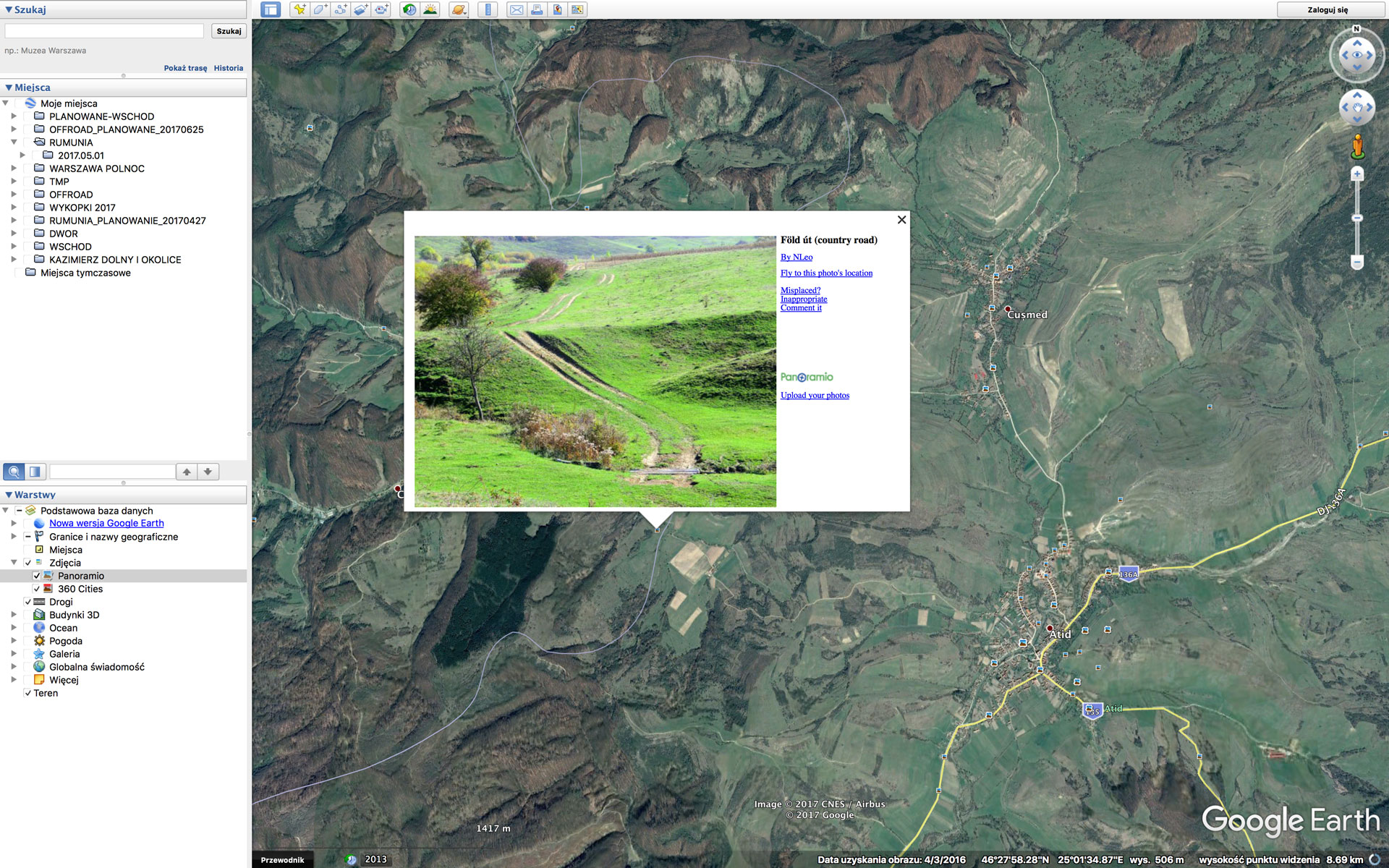1389x868 pixels.
Task: Open the Historia link
Action: tap(228, 68)
